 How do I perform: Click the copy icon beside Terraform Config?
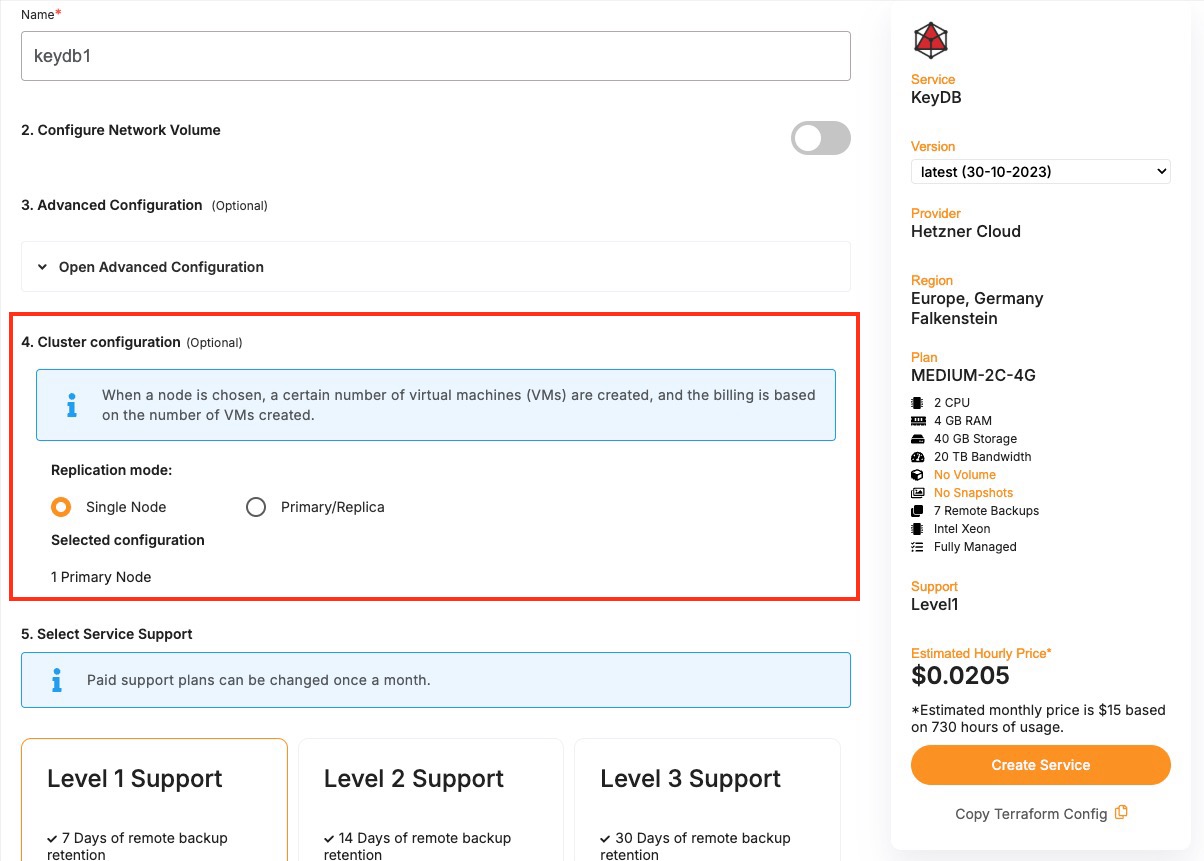(1121, 813)
